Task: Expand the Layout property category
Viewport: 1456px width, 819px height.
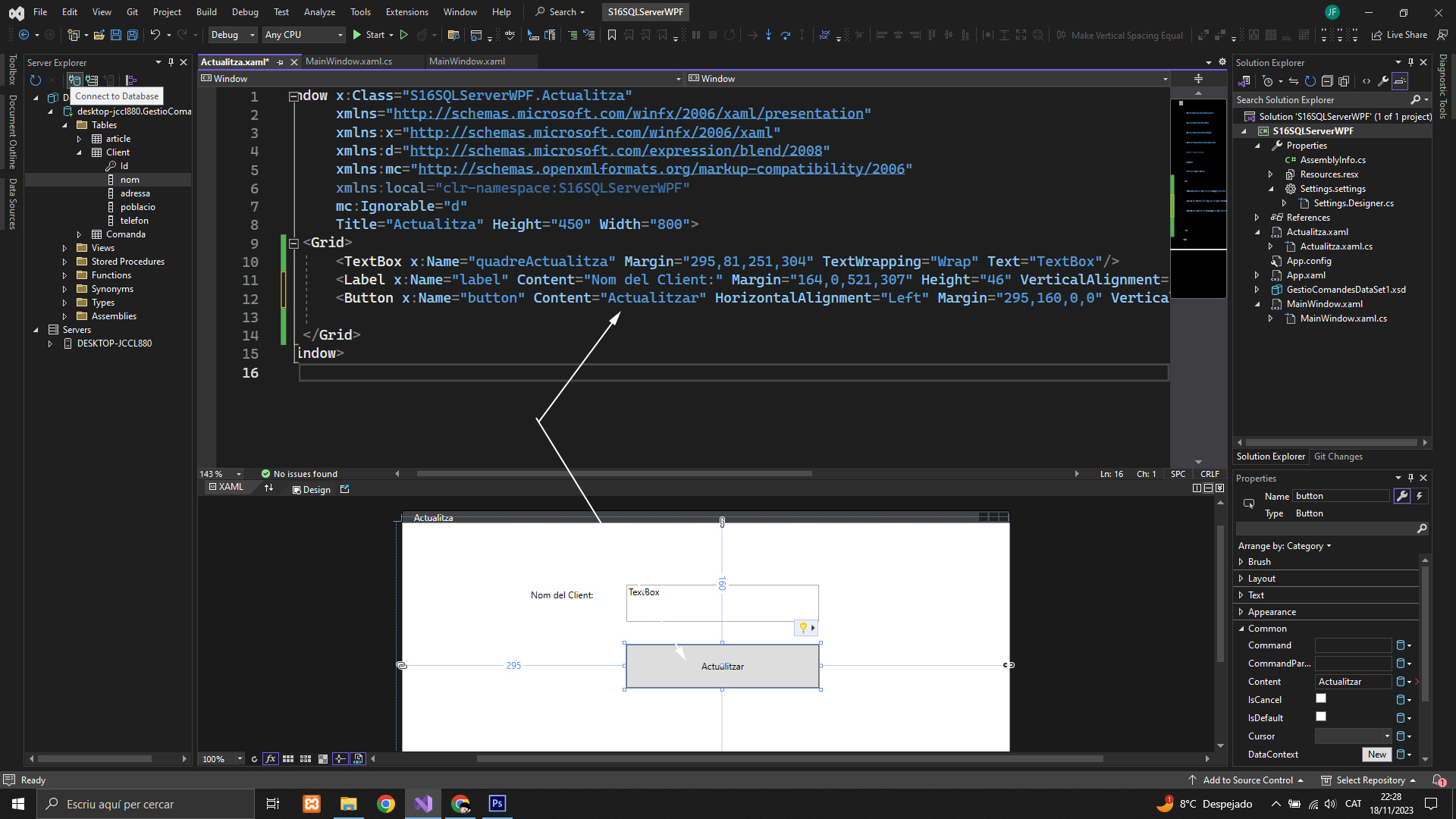Action: tap(1241, 579)
